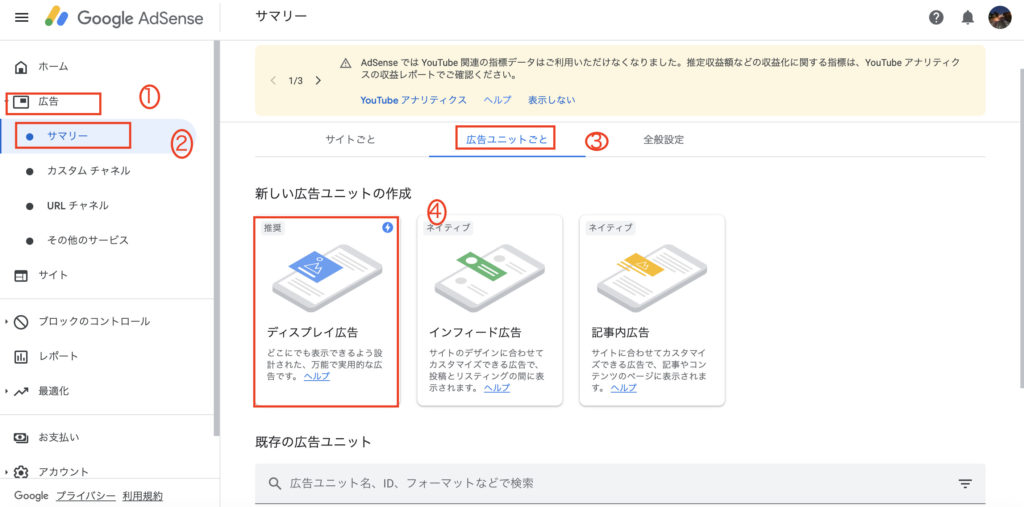Screen dimensions: 1024x507
Task: Click the 広告 ads icon in sidebar
Action: pos(22,101)
